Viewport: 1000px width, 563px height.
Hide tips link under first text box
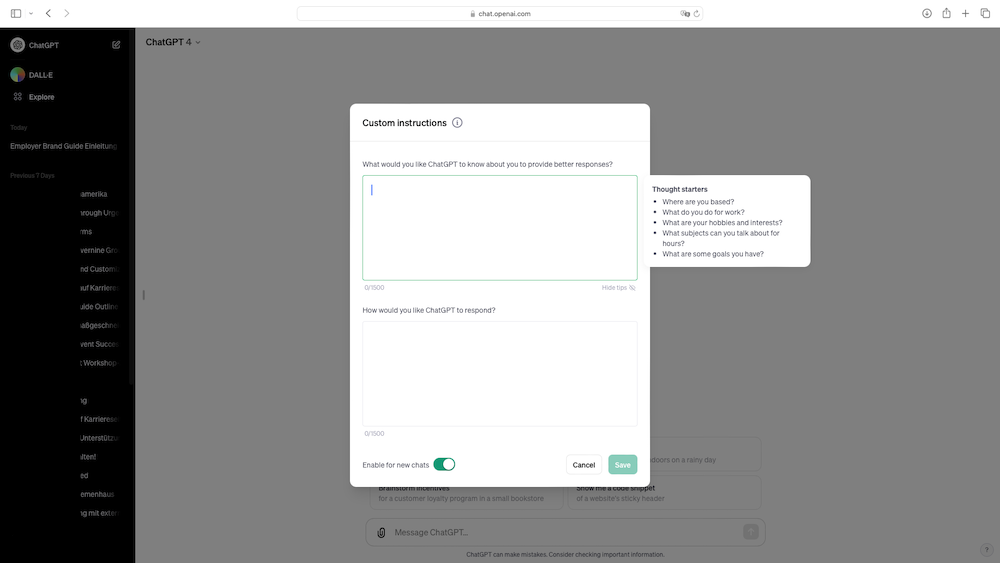coord(618,288)
